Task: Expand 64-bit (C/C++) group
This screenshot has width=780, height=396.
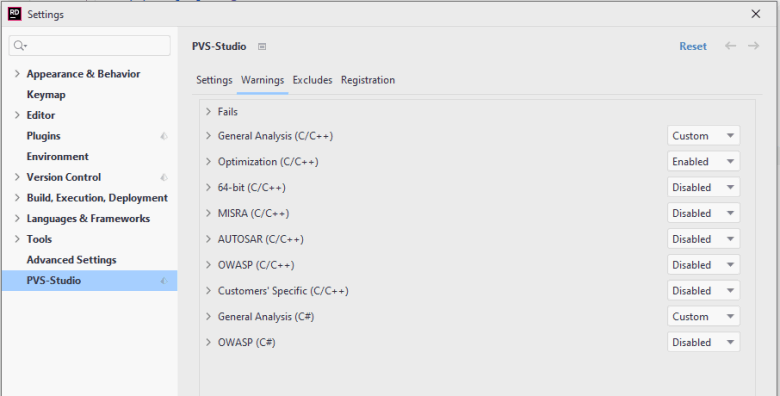Action: 209,188
